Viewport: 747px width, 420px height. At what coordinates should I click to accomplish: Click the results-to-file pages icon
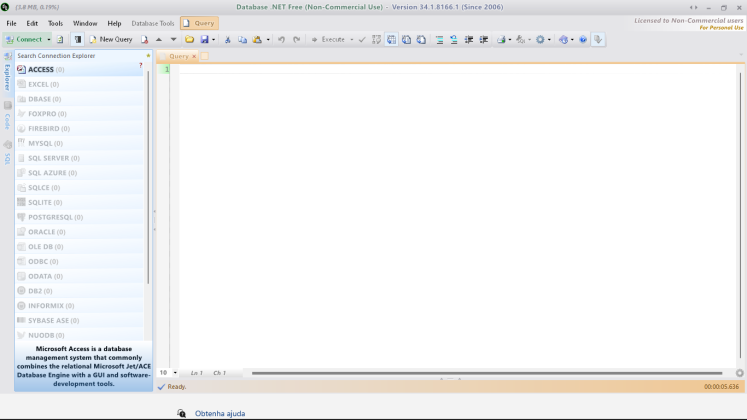pos(421,40)
